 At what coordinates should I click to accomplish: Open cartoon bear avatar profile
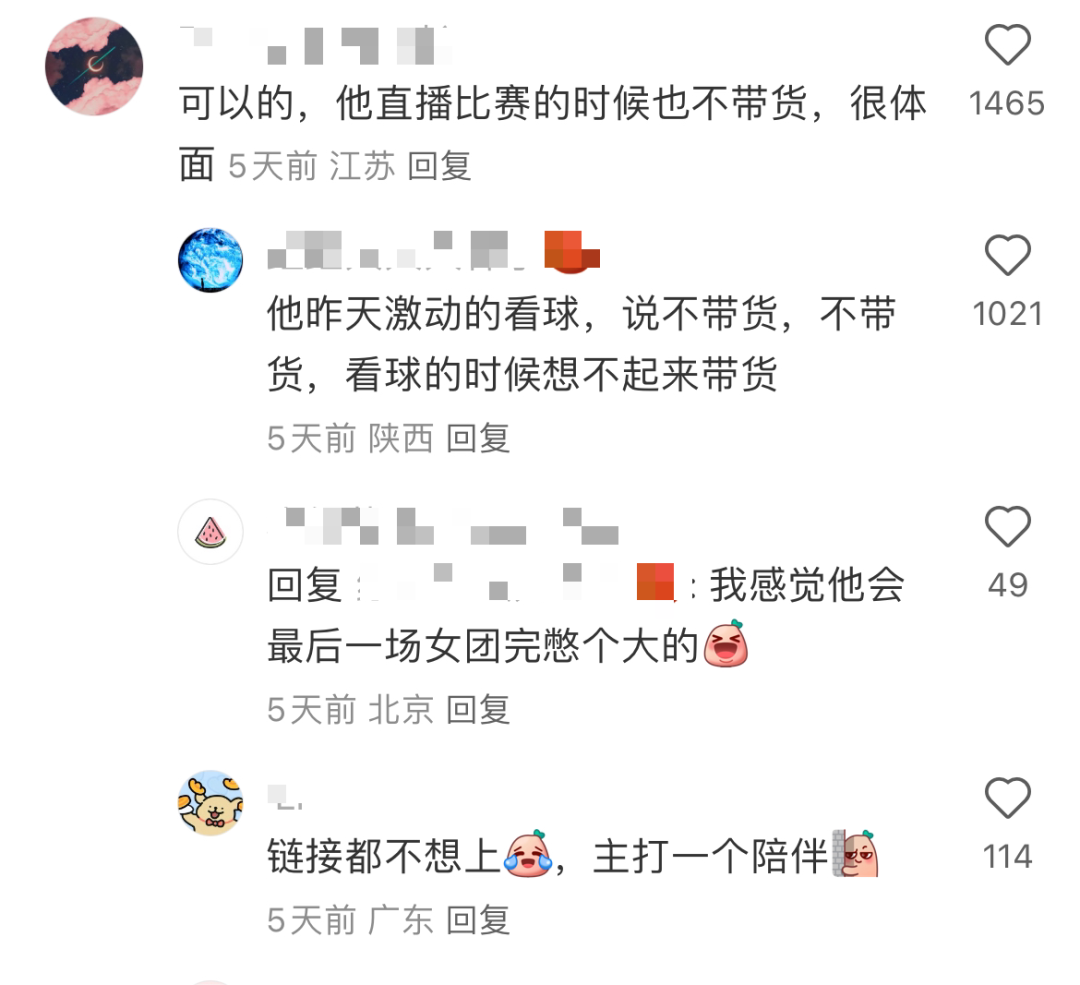[211, 803]
